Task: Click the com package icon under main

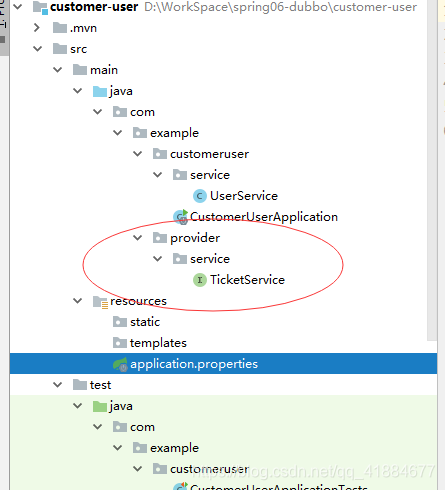Action: point(120,112)
